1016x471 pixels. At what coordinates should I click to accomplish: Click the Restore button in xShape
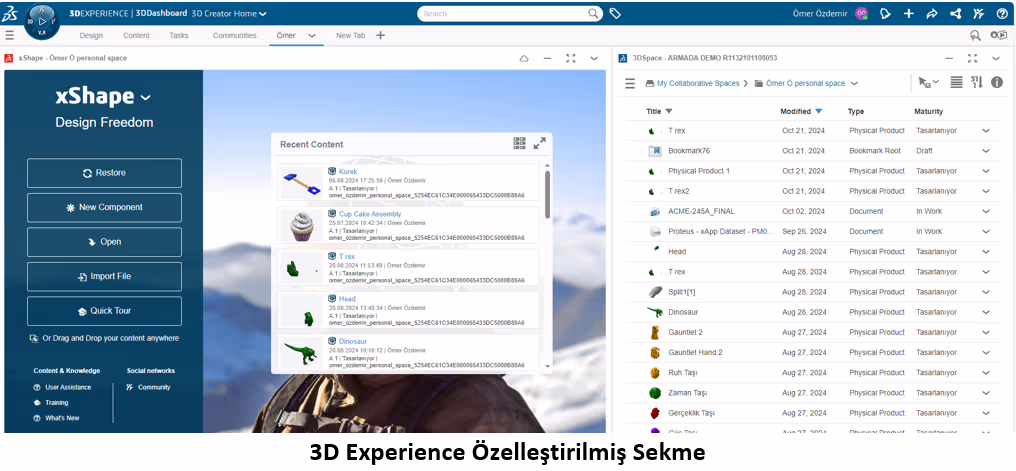pos(104,173)
